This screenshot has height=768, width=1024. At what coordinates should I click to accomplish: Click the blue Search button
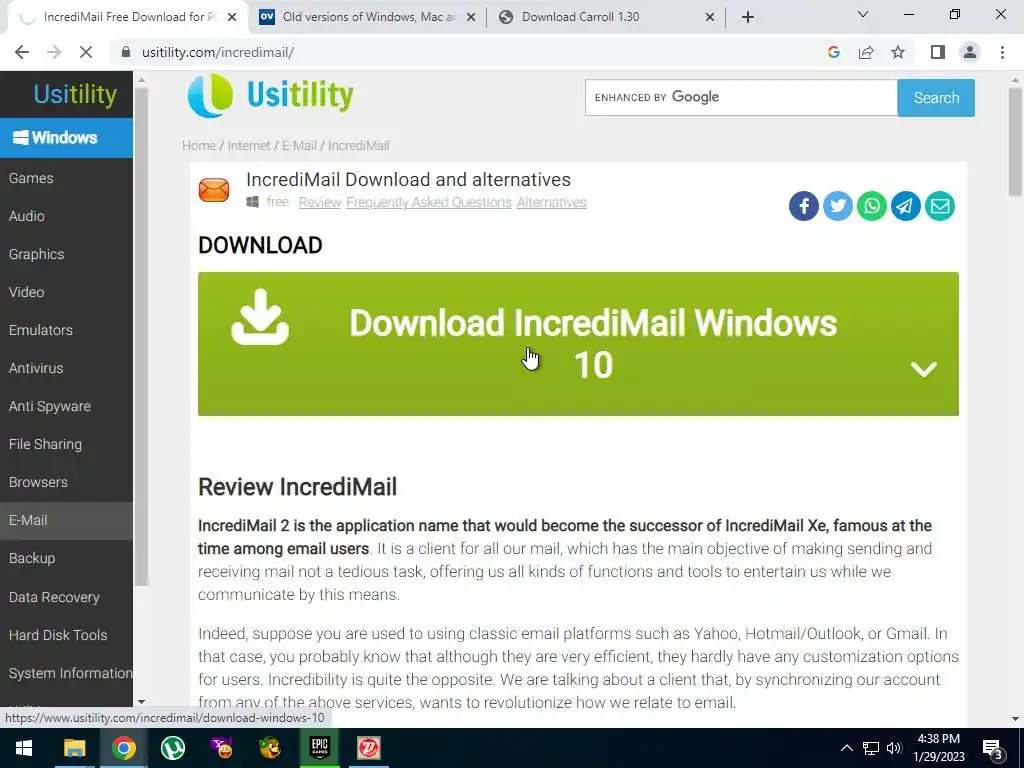click(936, 98)
